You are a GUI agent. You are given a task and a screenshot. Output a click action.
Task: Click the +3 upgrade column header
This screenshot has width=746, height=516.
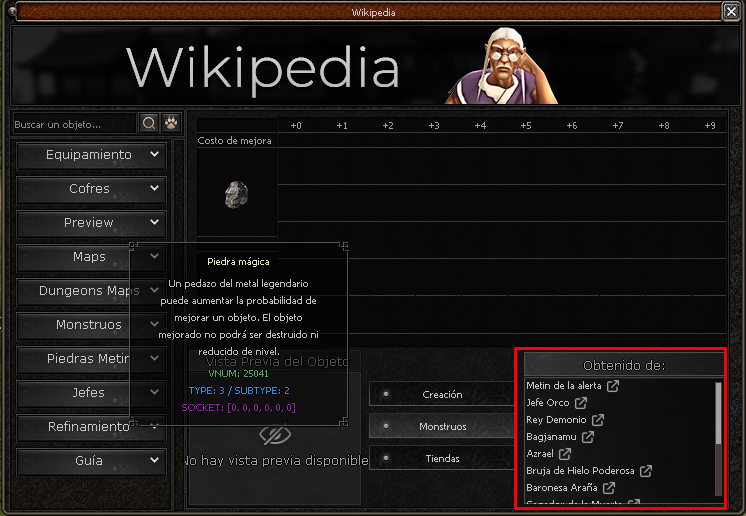tap(434, 126)
